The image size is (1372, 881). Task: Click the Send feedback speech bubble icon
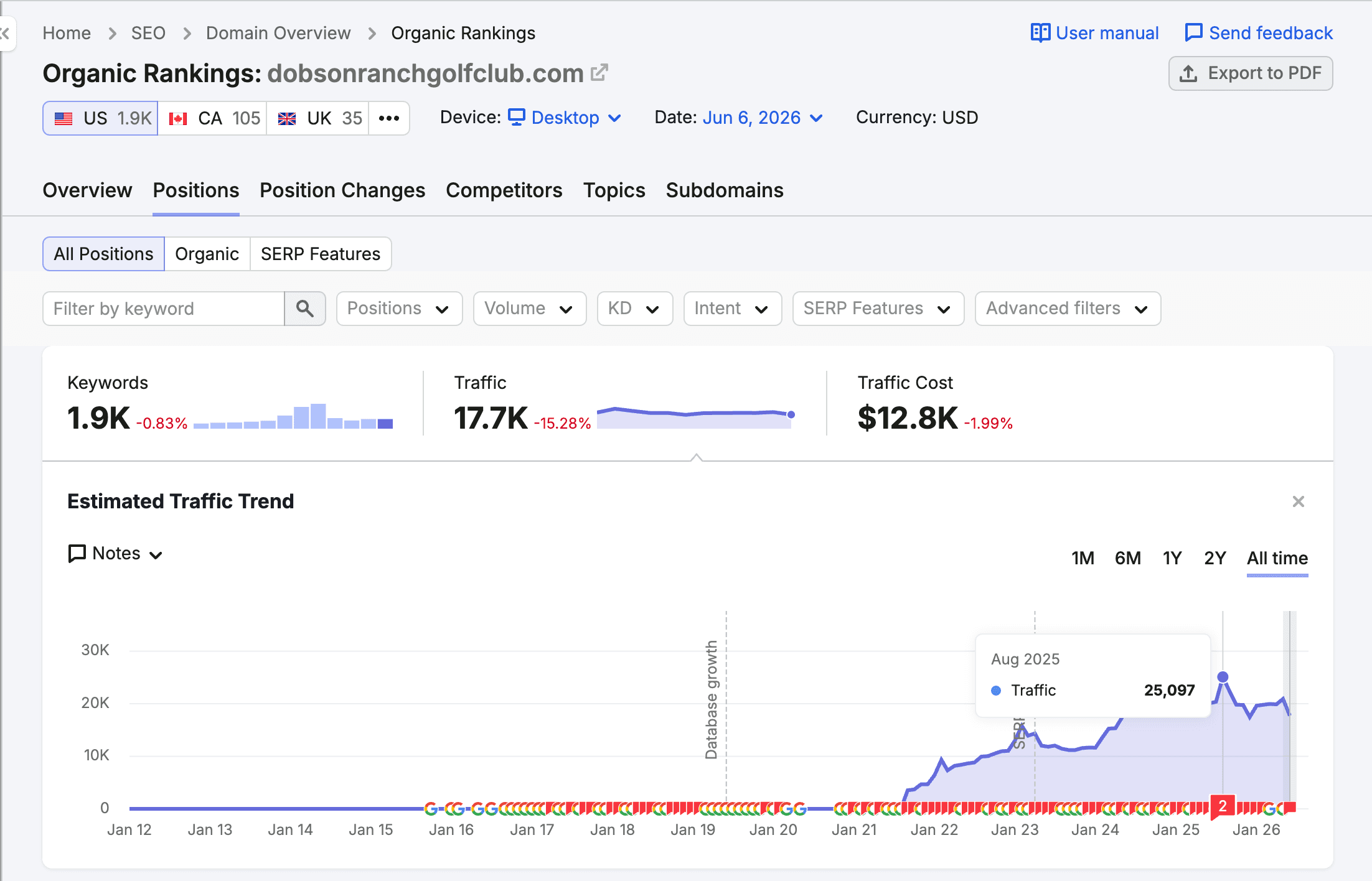click(x=1193, y=33)
